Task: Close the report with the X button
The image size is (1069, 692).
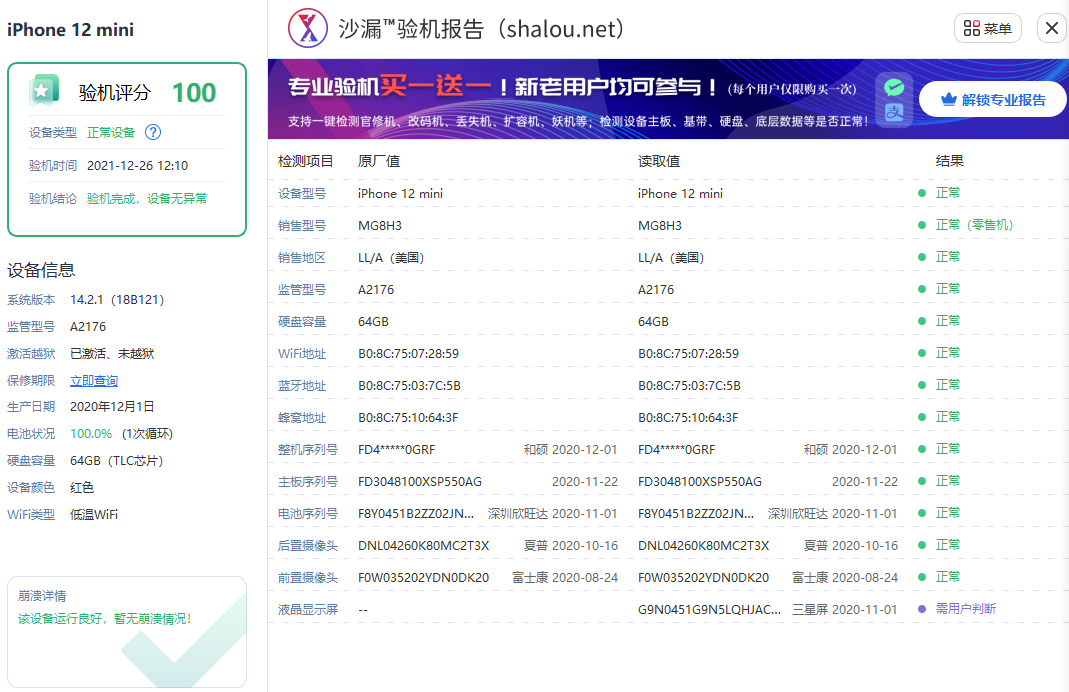Action: pyautogui.click(x=1052, y=29)
